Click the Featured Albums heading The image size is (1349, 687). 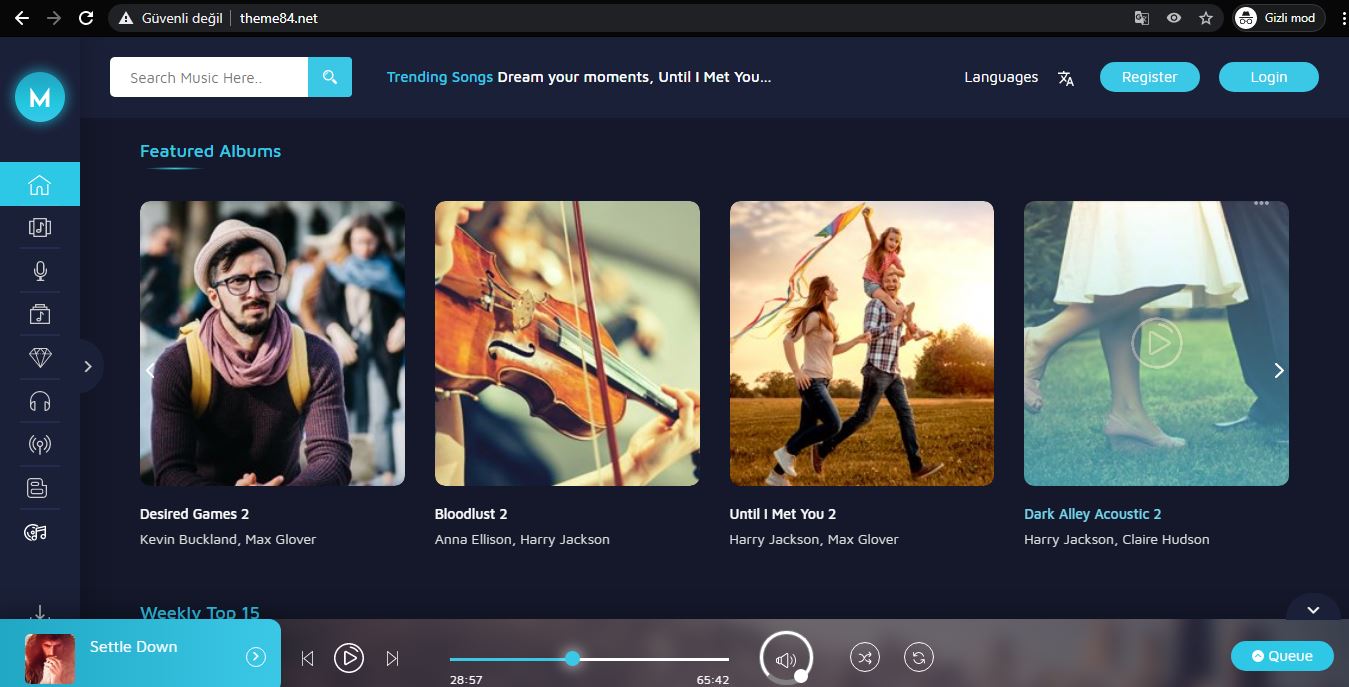pyautogui.click(x=210, y=151)
